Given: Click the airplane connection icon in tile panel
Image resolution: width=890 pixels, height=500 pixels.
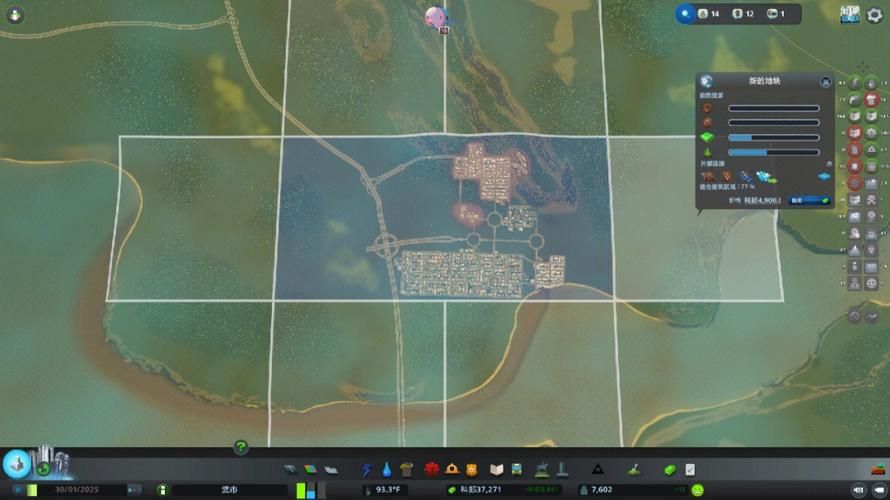Looking at the screenshot, I should point(764,177).
